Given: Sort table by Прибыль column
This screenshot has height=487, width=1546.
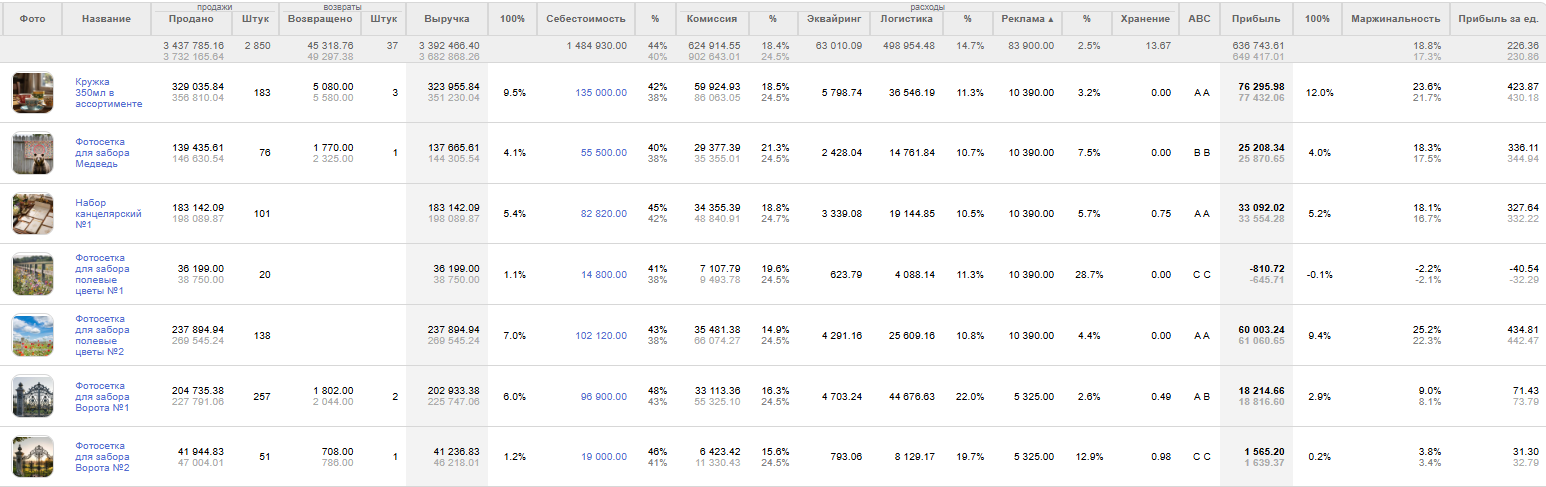Looking at the screenshot, I should coord(1256,19).
